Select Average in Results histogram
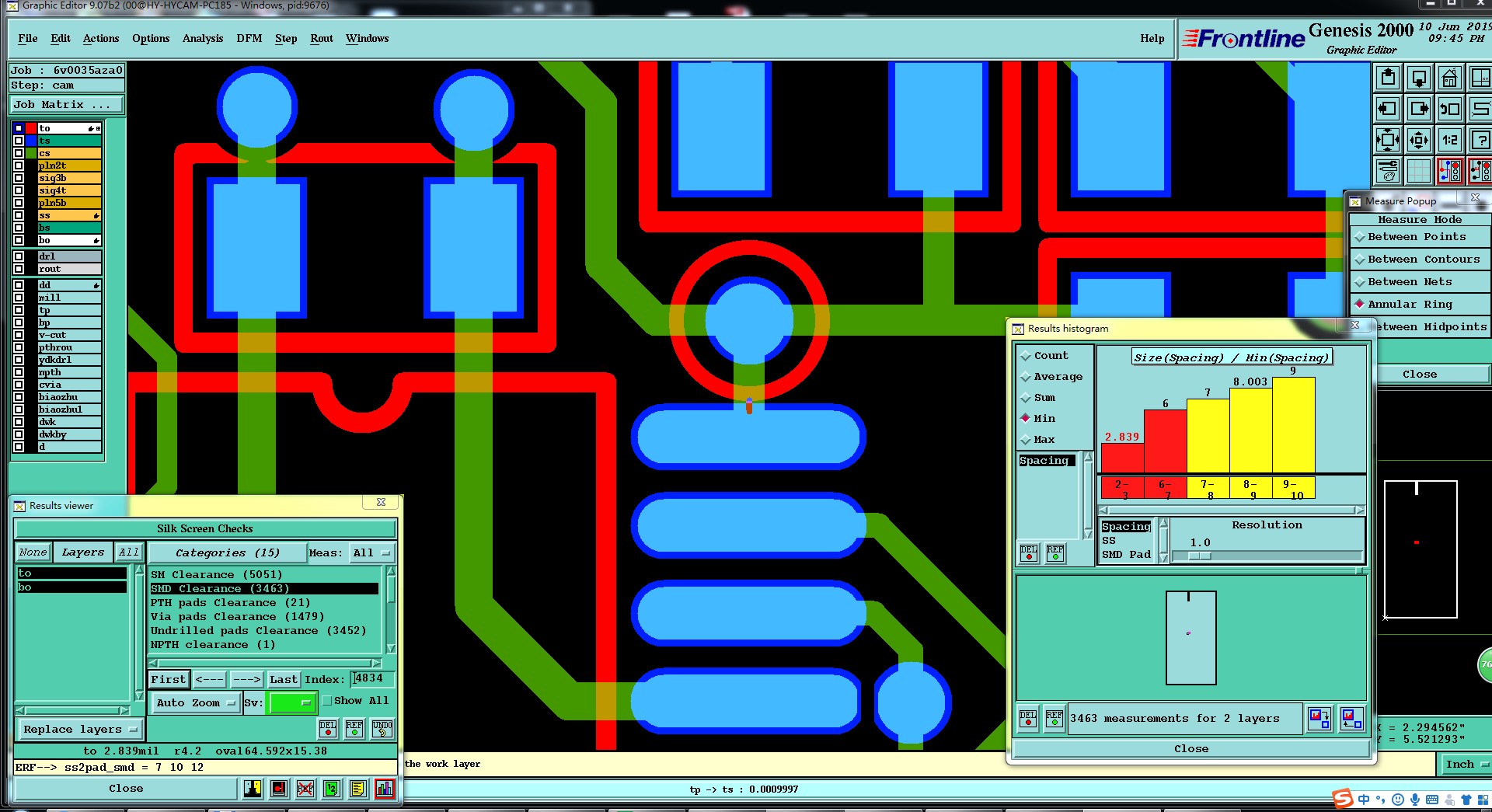 (x=1051, y=376)
